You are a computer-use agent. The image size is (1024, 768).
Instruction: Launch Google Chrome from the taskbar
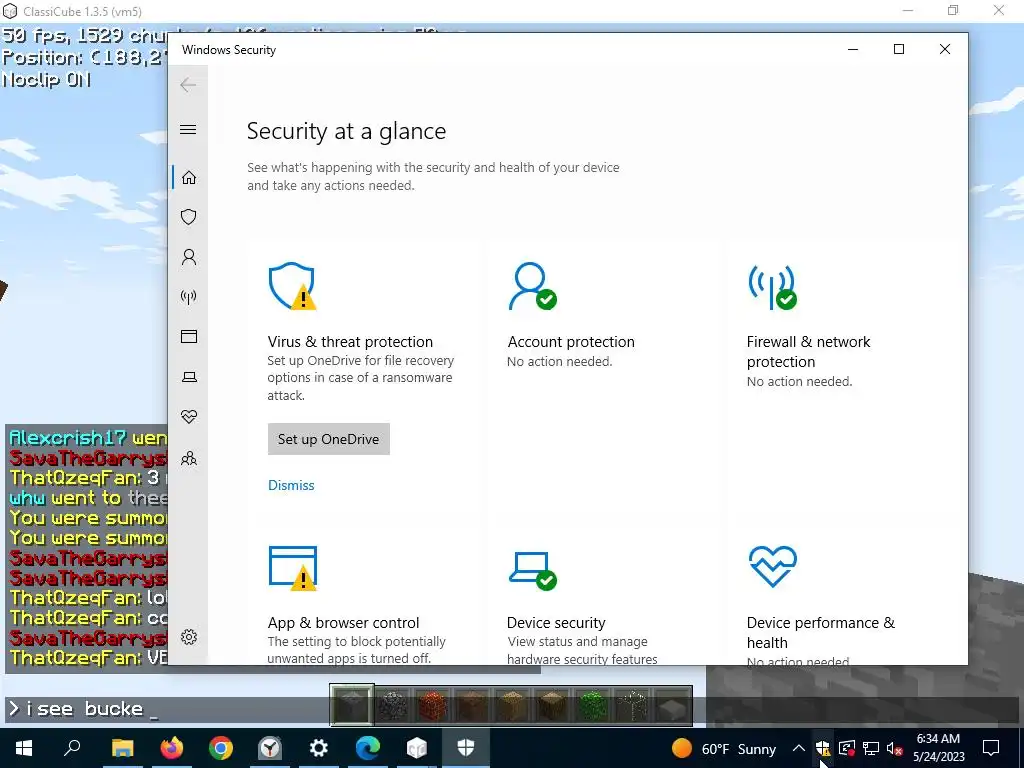221,748
